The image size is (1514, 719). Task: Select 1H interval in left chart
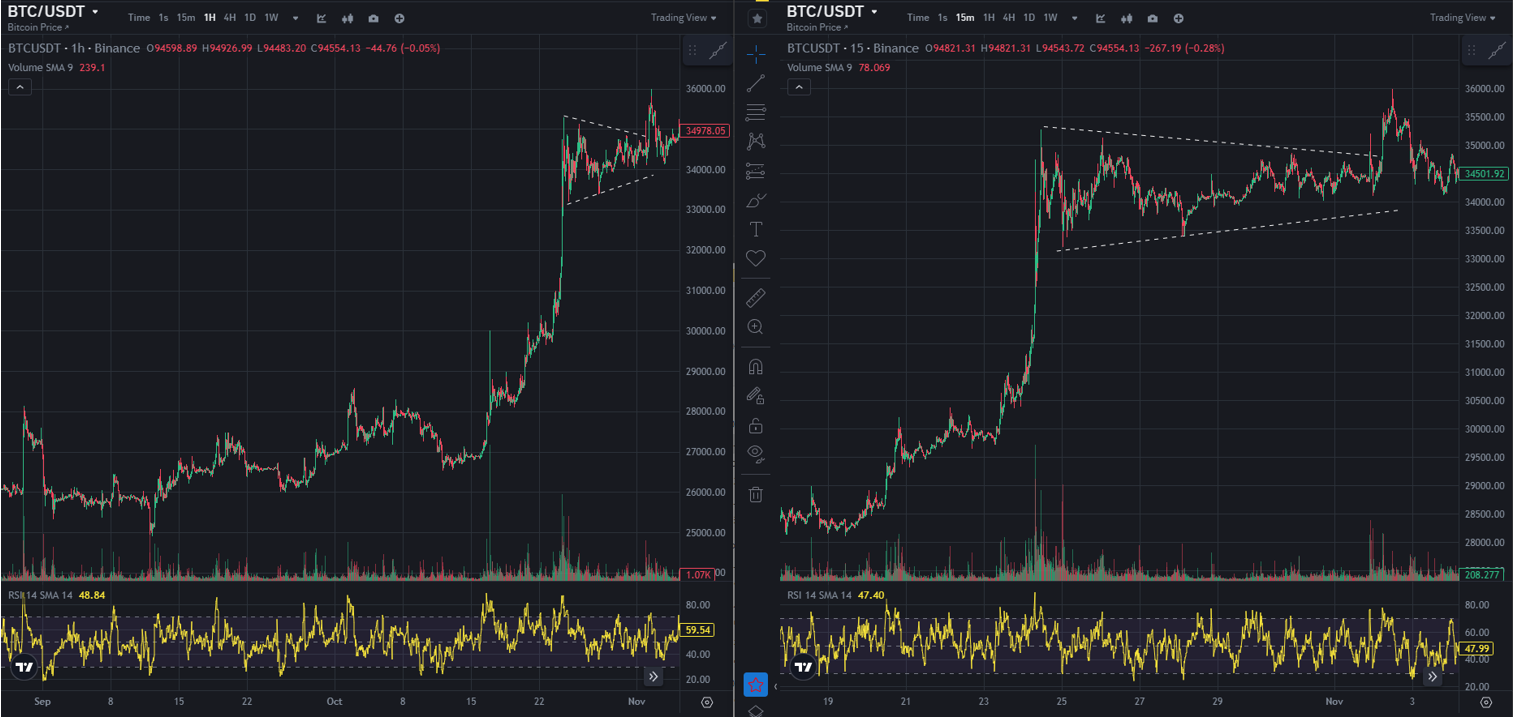tap(209, 18)
